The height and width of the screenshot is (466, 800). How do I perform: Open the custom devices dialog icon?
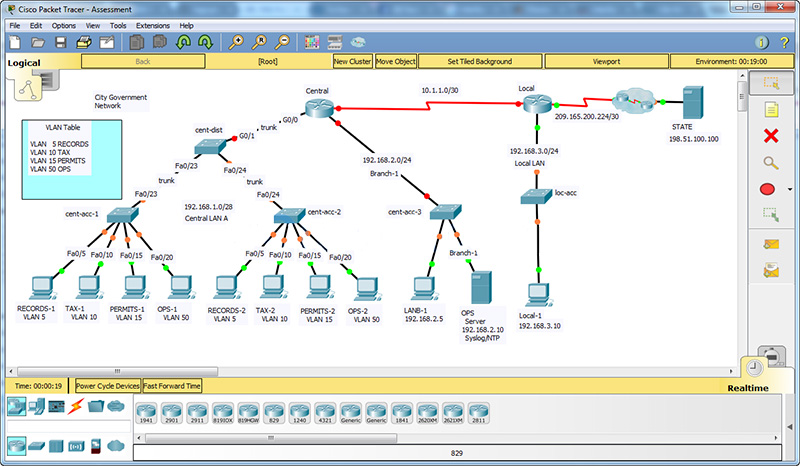click(335, 42)
